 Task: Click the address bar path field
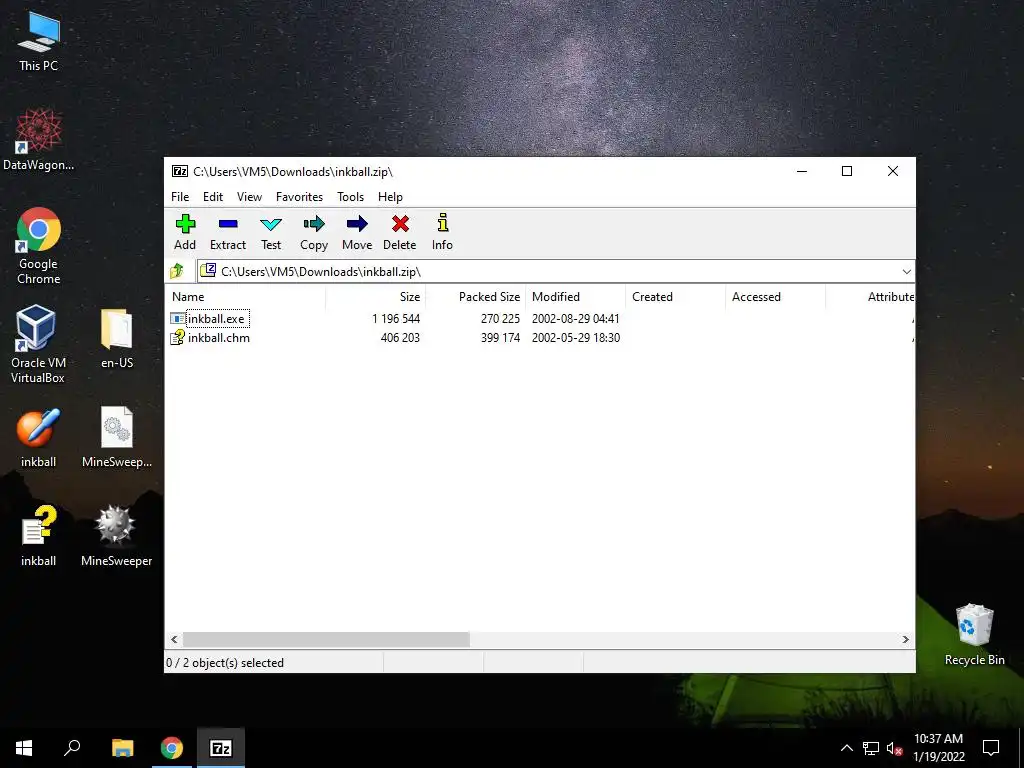tap(555, 272)
